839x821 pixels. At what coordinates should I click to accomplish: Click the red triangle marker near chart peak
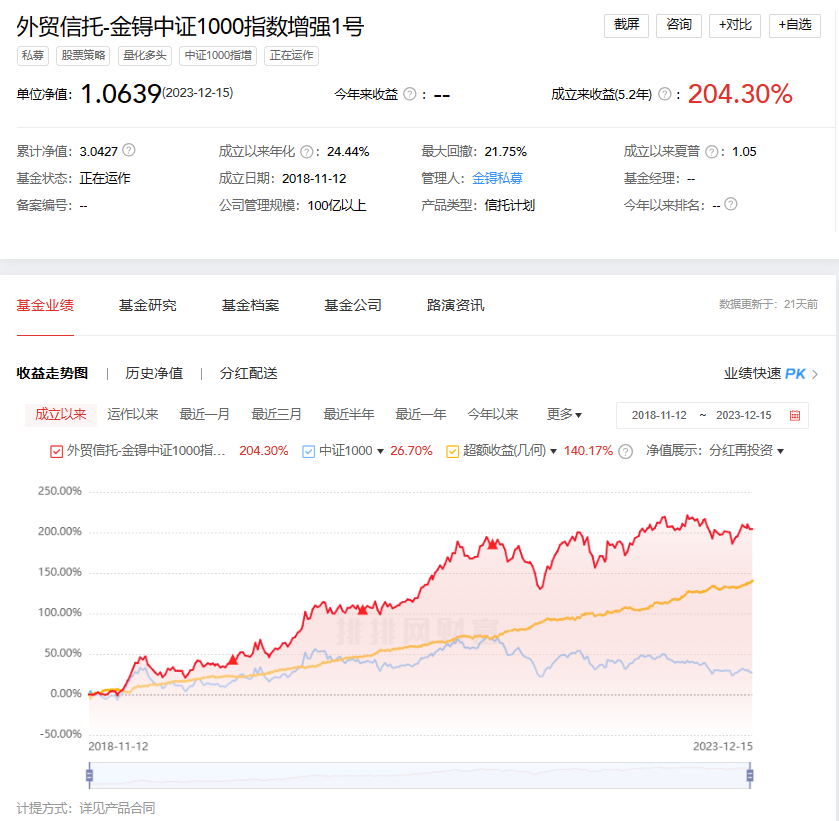pyautogui.click(x=492, y=544)
